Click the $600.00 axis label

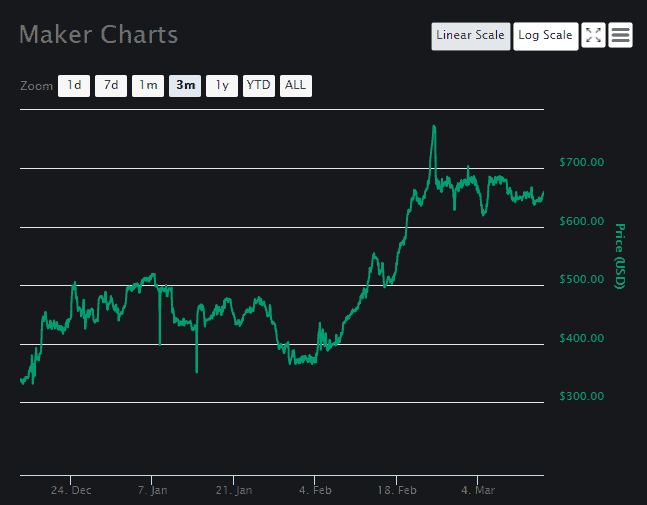click(581, 221)
